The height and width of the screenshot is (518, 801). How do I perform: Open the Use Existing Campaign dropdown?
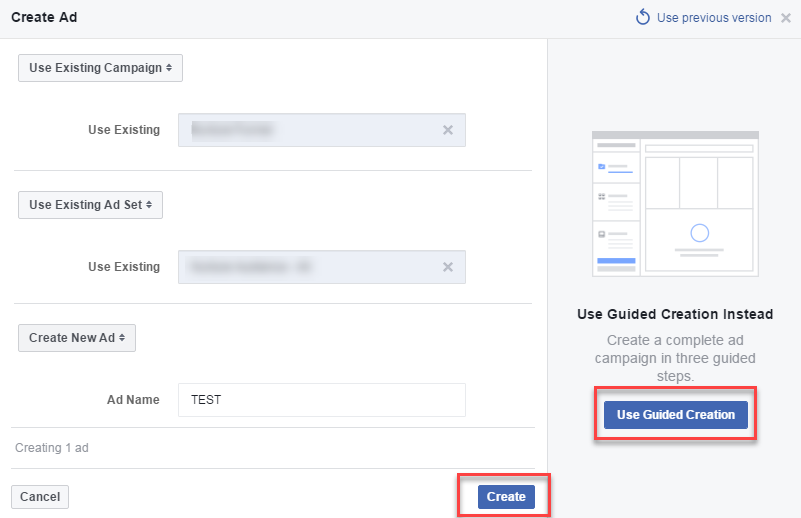(x=100, y=67)
